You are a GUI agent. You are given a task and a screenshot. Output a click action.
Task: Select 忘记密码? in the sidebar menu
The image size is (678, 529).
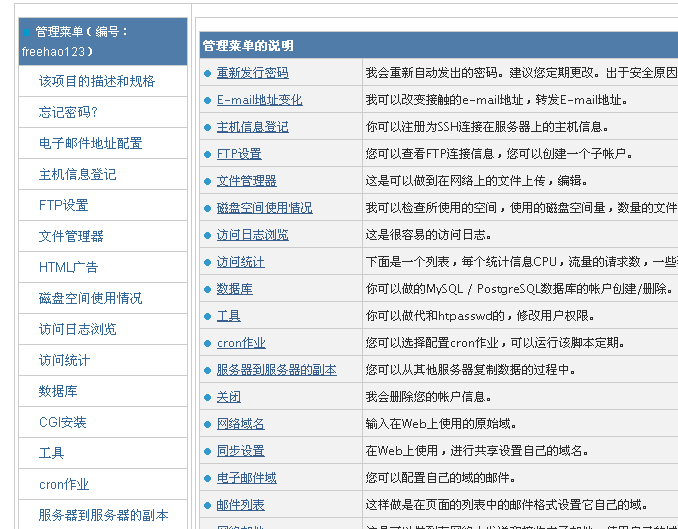[x=68, y=112]
